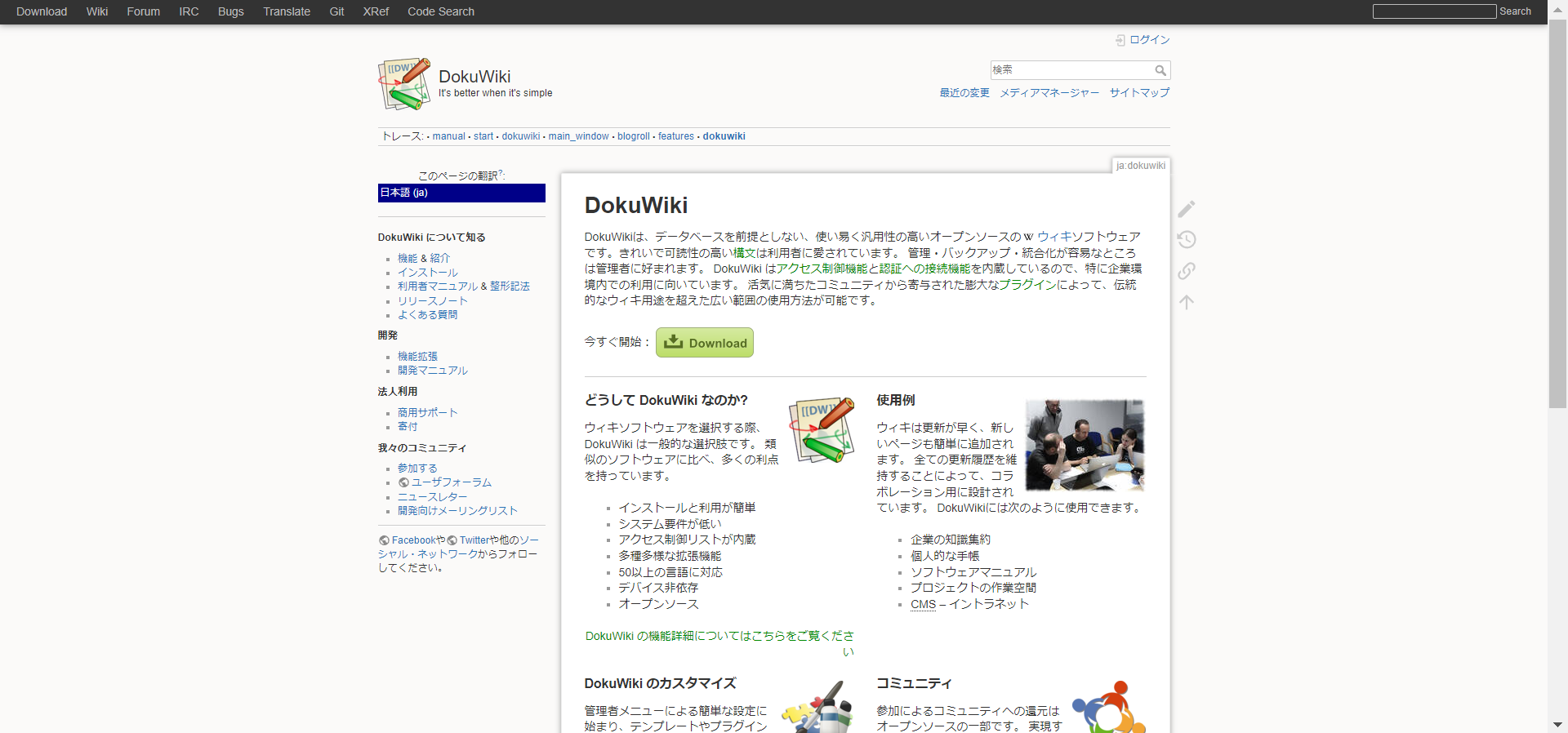1568x733 pixels.
Task: Open 寄付 donation sidebar link
Action: (x=408, y=427)
